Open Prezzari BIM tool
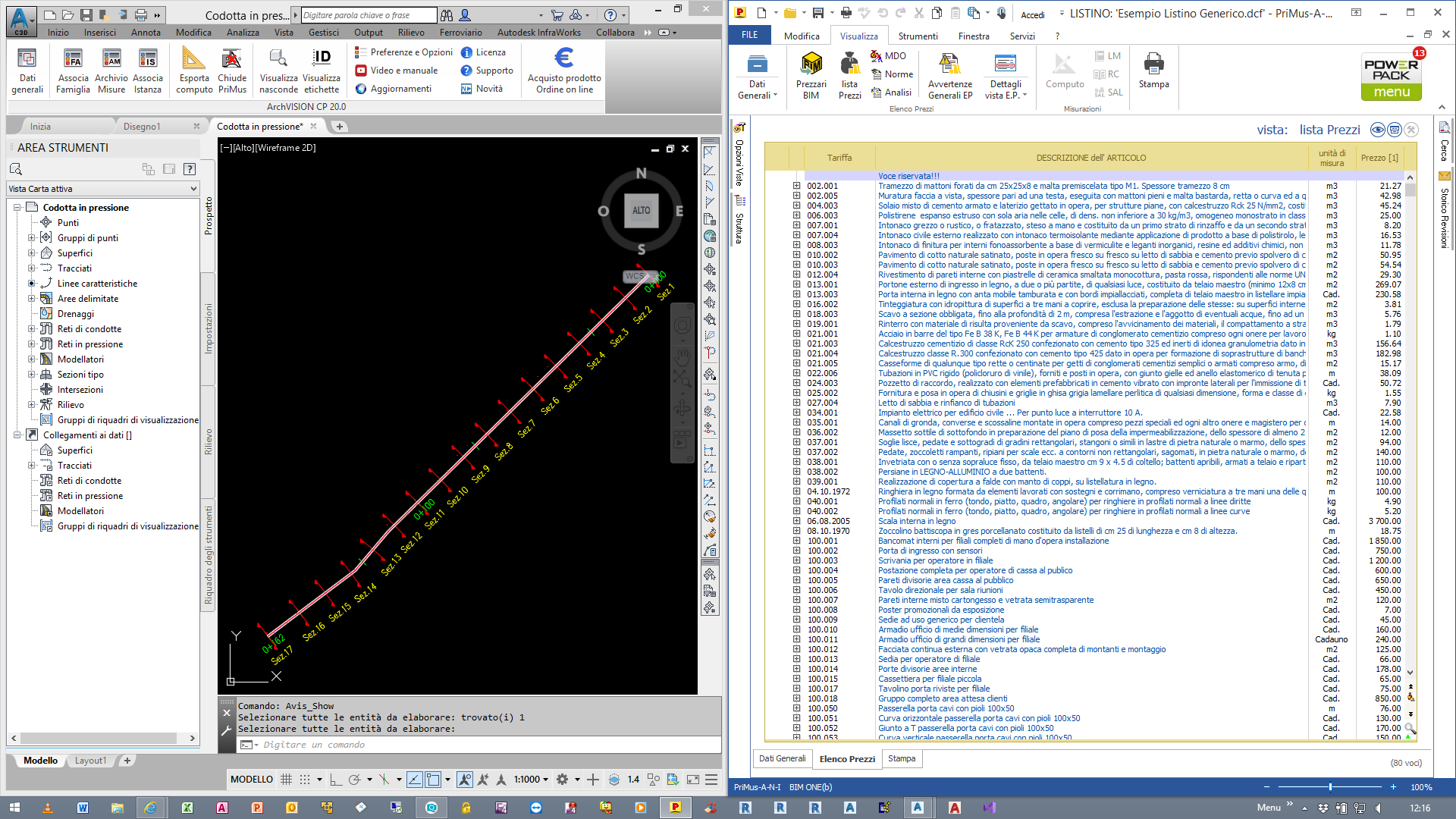 pyautogui.click(x=811, y=64)
